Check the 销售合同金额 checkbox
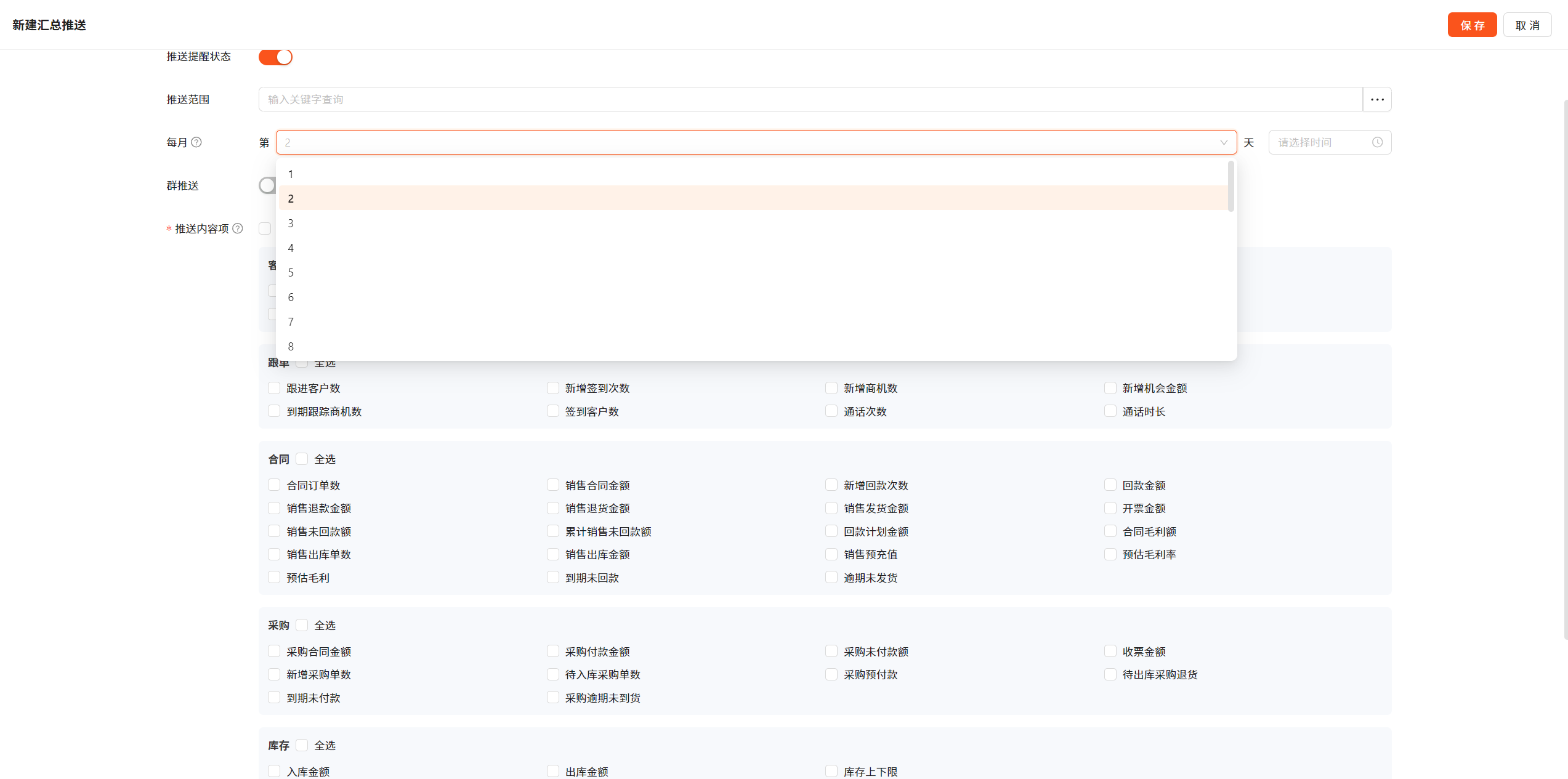 553,485
